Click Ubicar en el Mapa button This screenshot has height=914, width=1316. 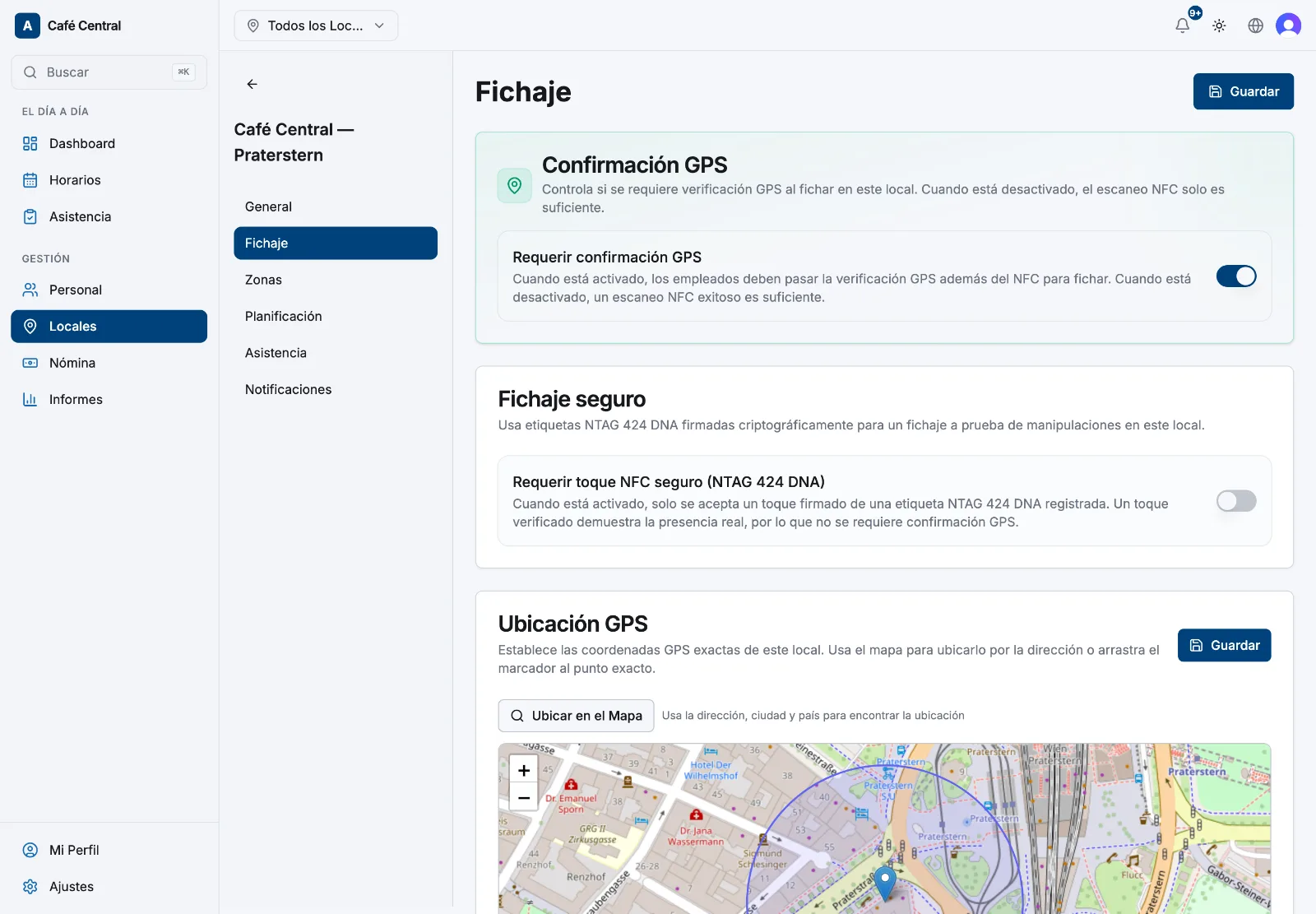point(576,716)
